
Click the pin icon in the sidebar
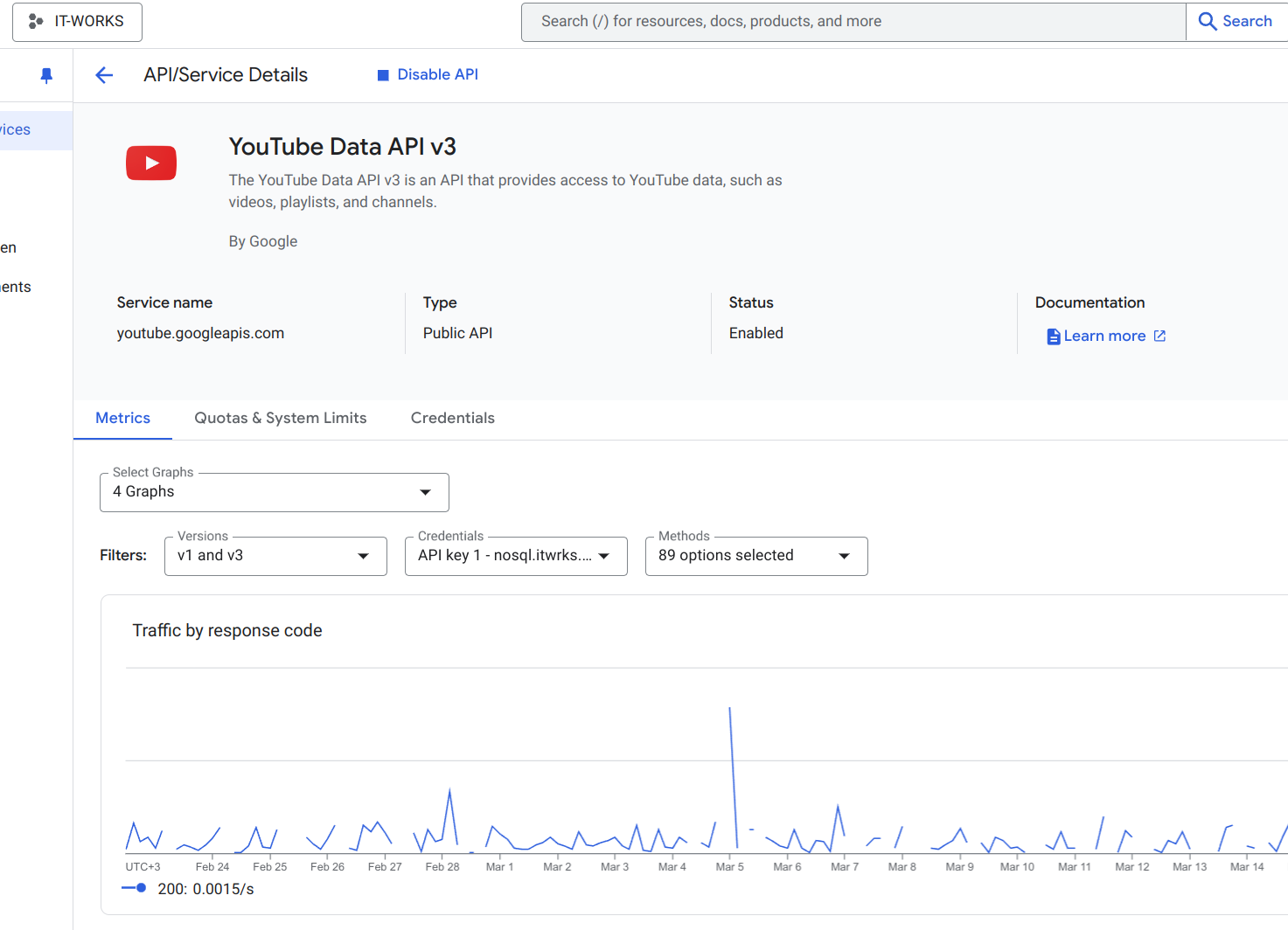point(46,76)
